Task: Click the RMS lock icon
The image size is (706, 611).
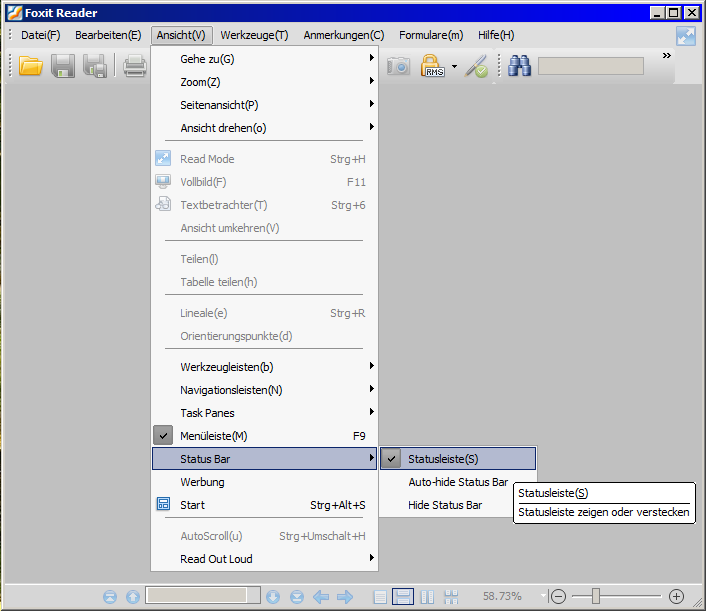Action: click(x=433, y=66)
